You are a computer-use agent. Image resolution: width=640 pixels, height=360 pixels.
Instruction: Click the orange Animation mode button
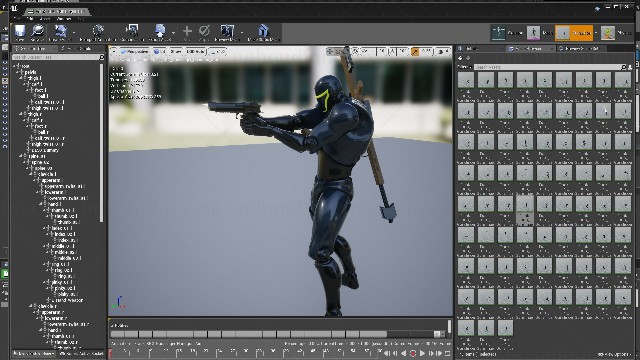(x=573, y=33)
